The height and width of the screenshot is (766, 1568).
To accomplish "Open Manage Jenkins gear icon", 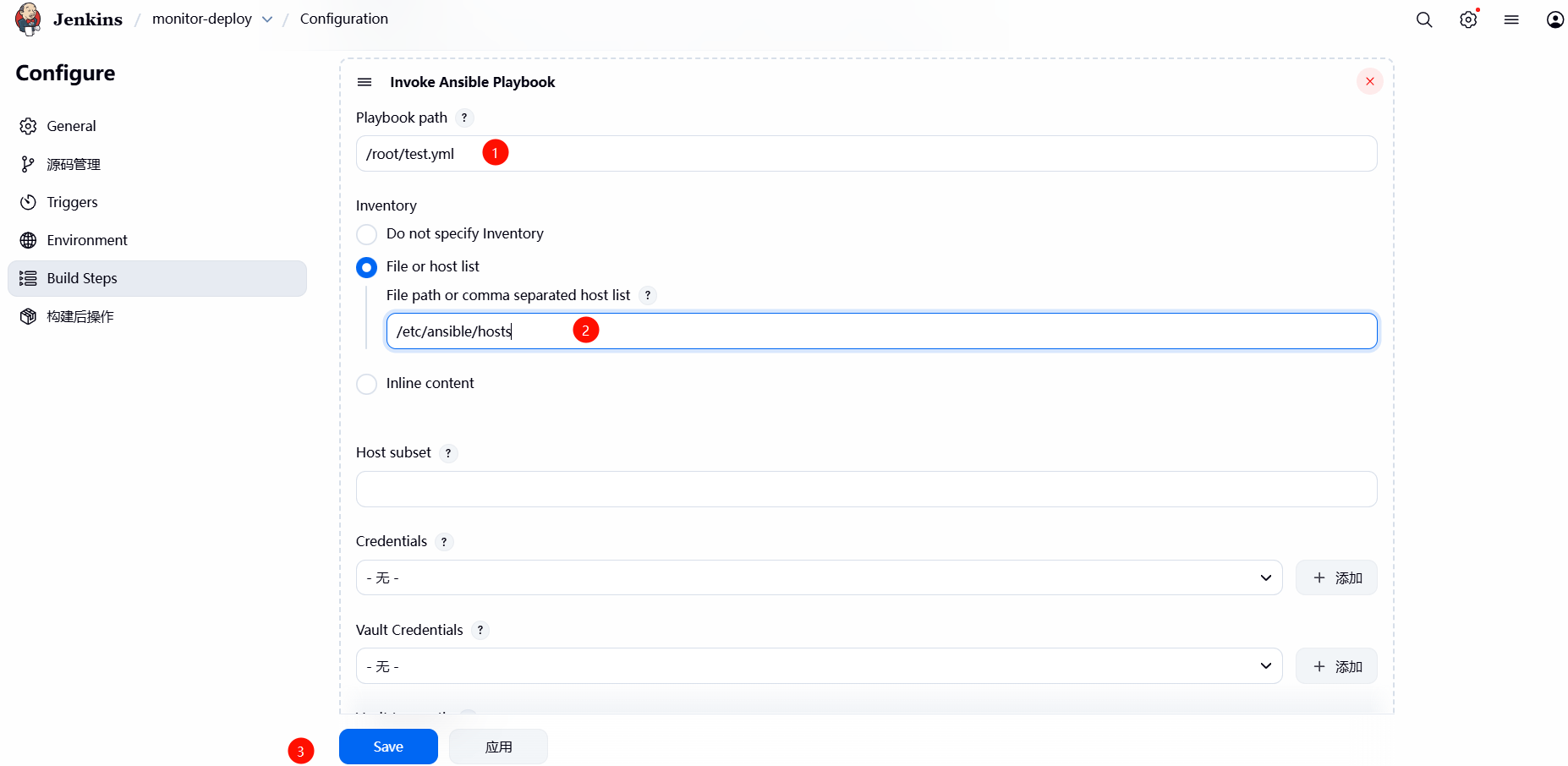I will click(1468, 19).
